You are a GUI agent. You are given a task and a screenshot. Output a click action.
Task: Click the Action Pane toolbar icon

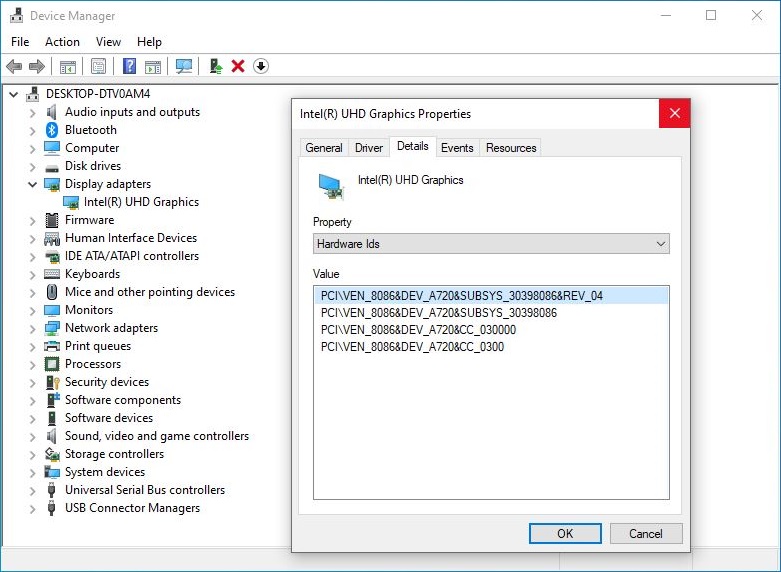point(153,66)
